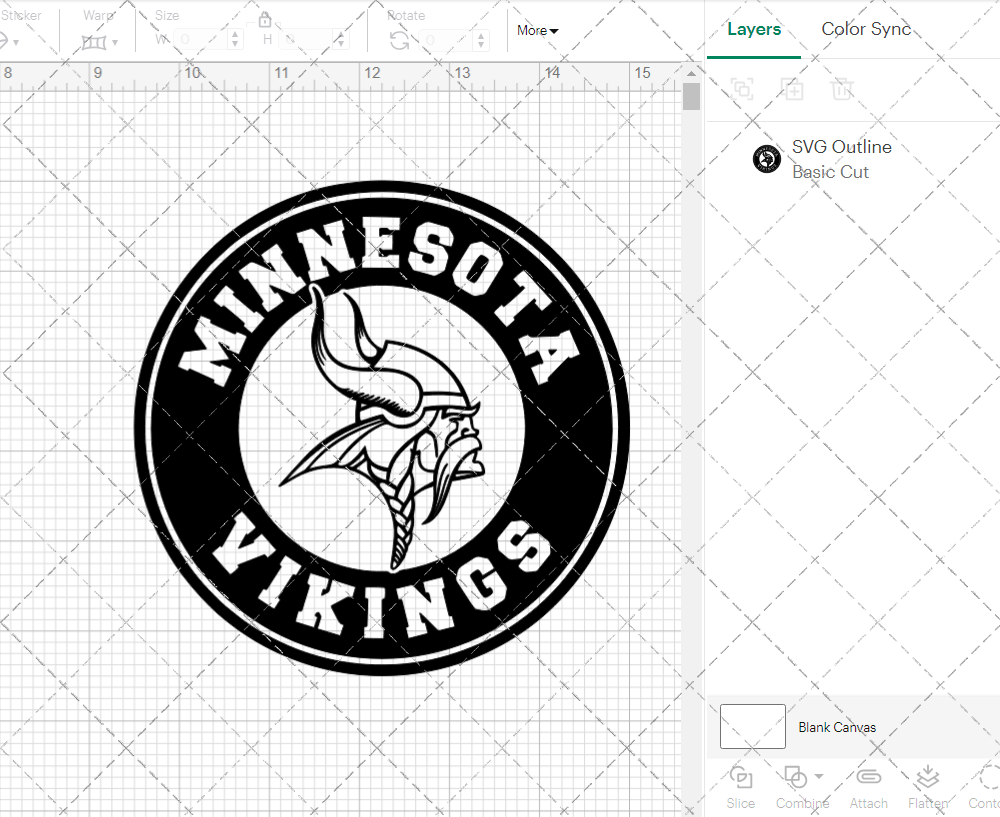Screen dimensions: 1000x817
Task: Click the Rotate icon
Action: coord(399,38)
